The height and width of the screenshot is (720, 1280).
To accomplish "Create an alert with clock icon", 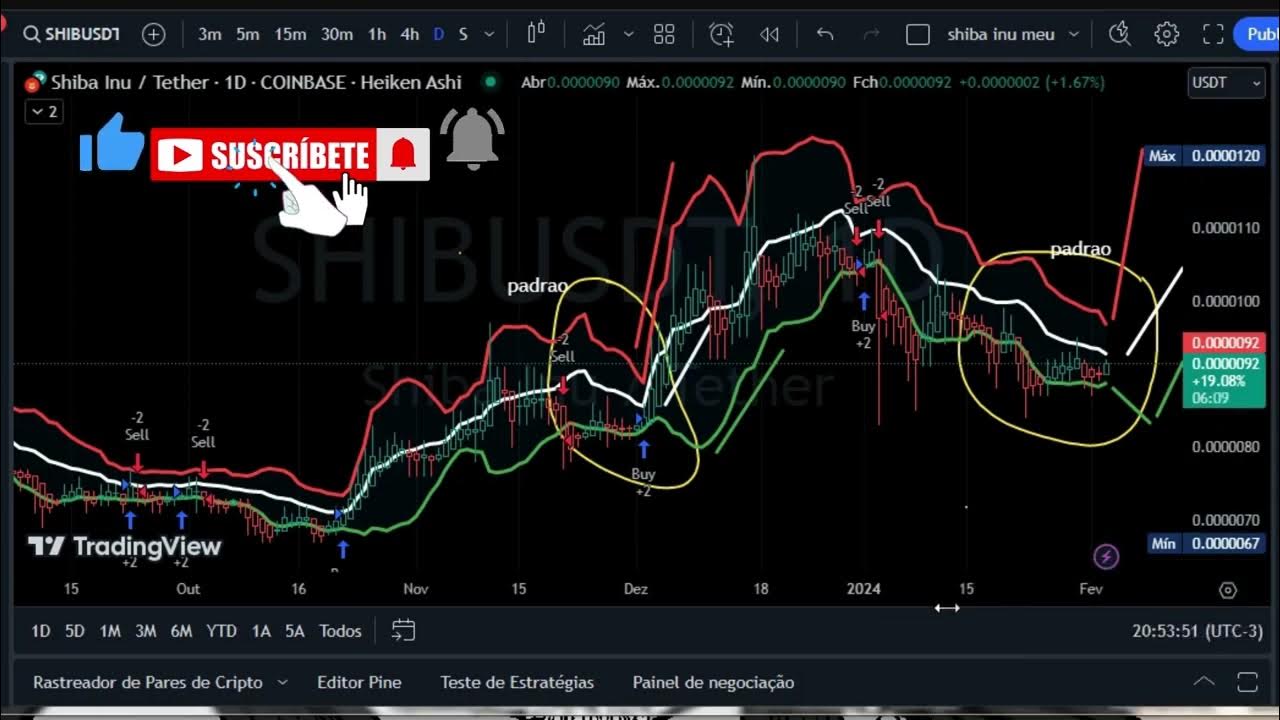I will tap(721, 34).
